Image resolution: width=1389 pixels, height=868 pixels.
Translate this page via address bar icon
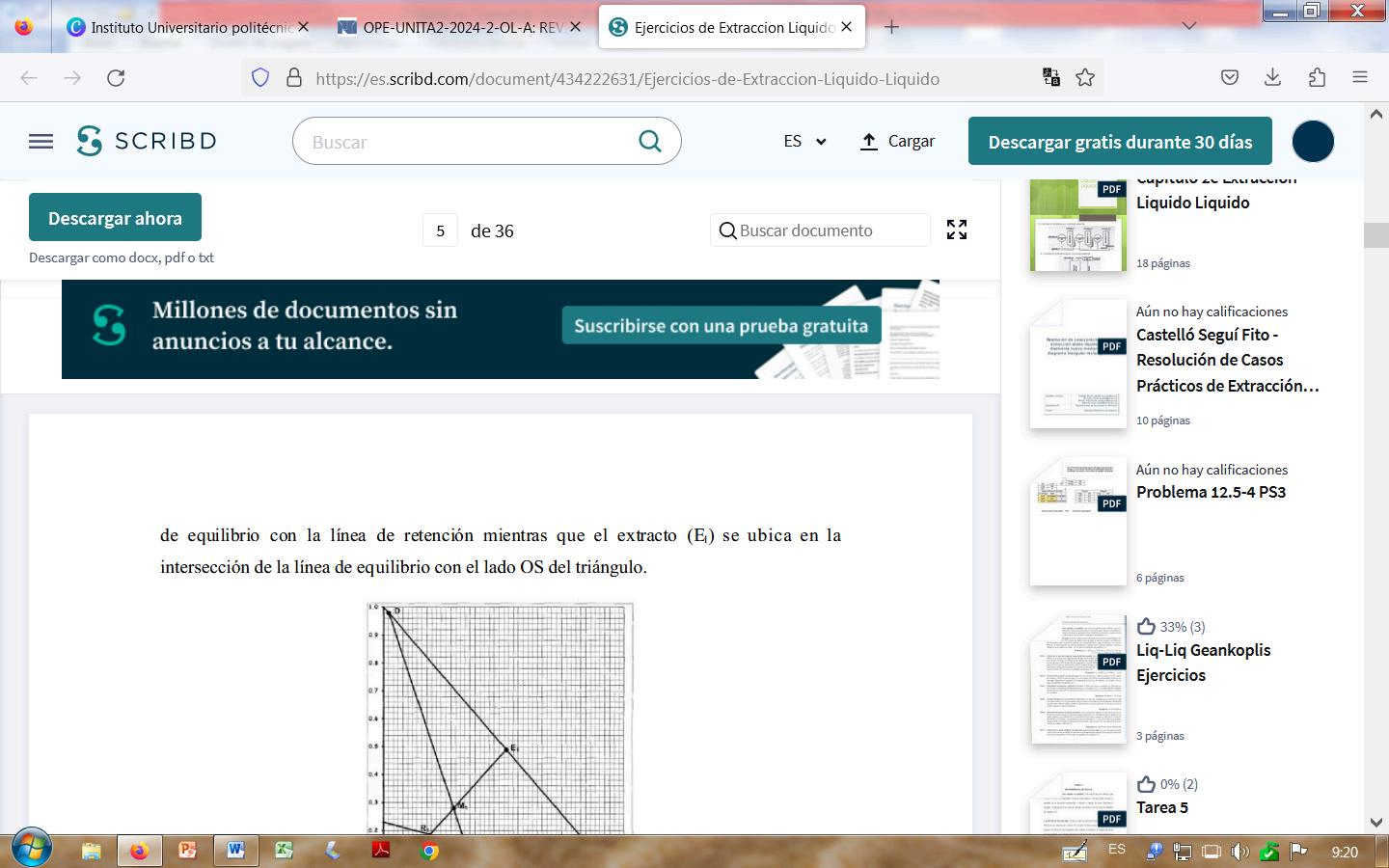pyautogui.click(x=1051, y=78)
